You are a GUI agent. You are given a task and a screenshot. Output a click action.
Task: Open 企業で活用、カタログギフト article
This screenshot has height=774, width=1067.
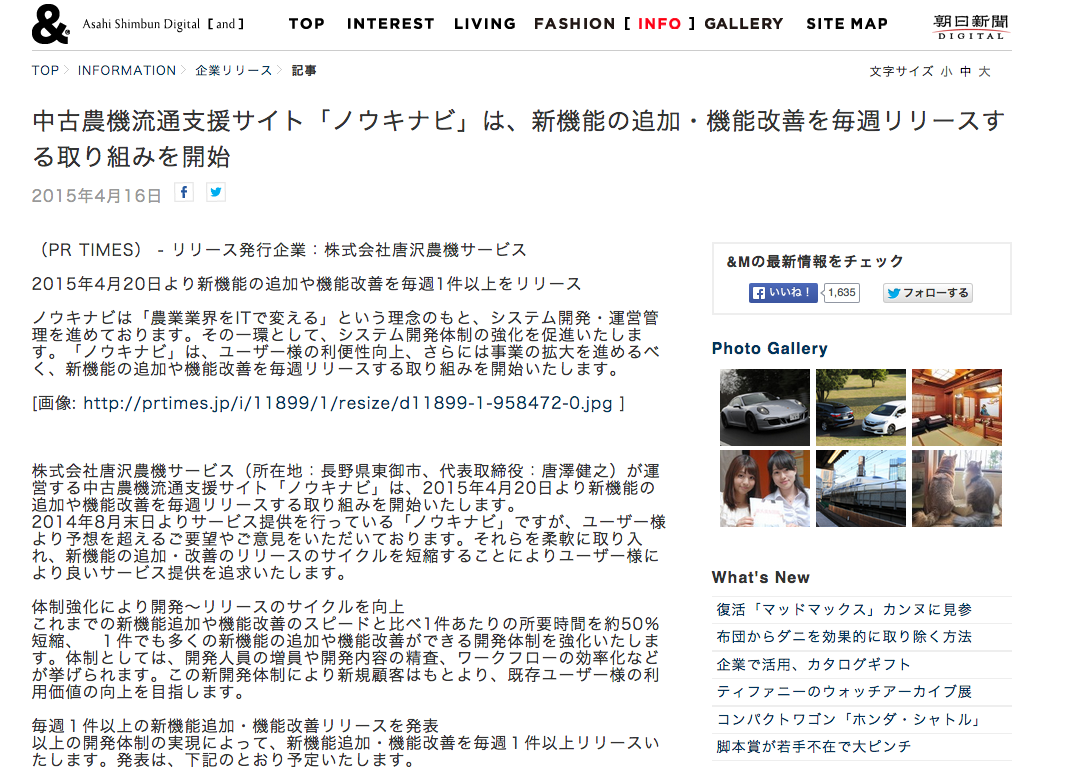813,664
